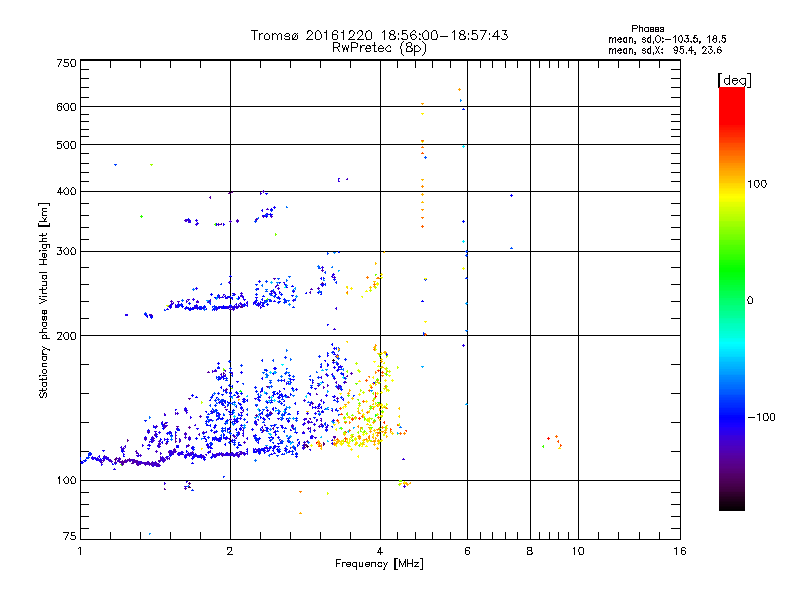Click the y-axis tick label '200'
This screenshot has width=800, height=600.
click(x=66, y=336)
